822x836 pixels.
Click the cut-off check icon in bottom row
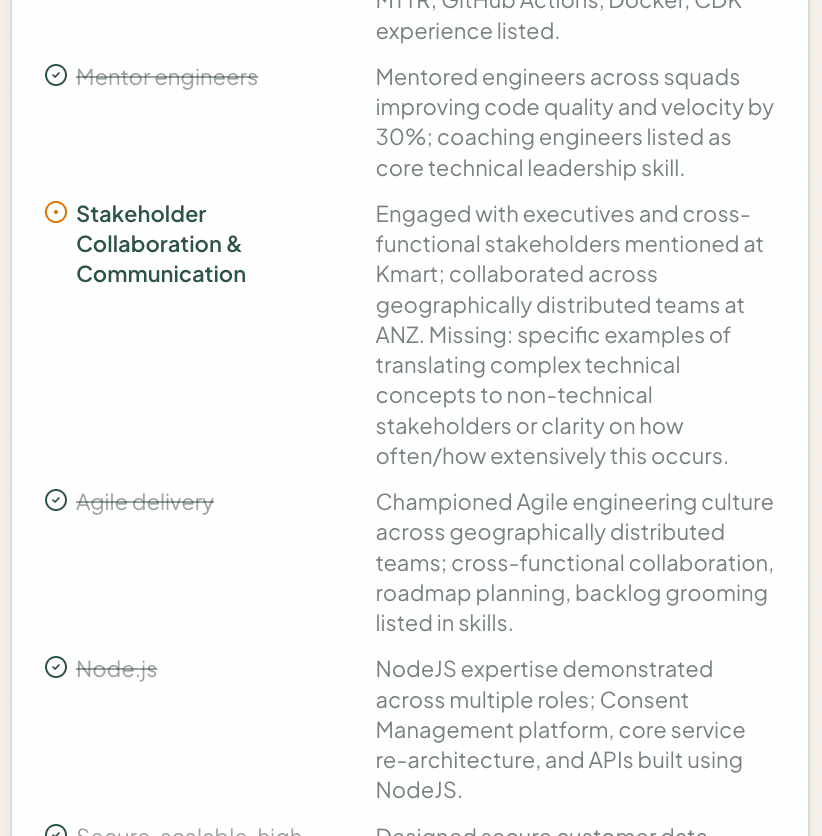tap(56, 831)
